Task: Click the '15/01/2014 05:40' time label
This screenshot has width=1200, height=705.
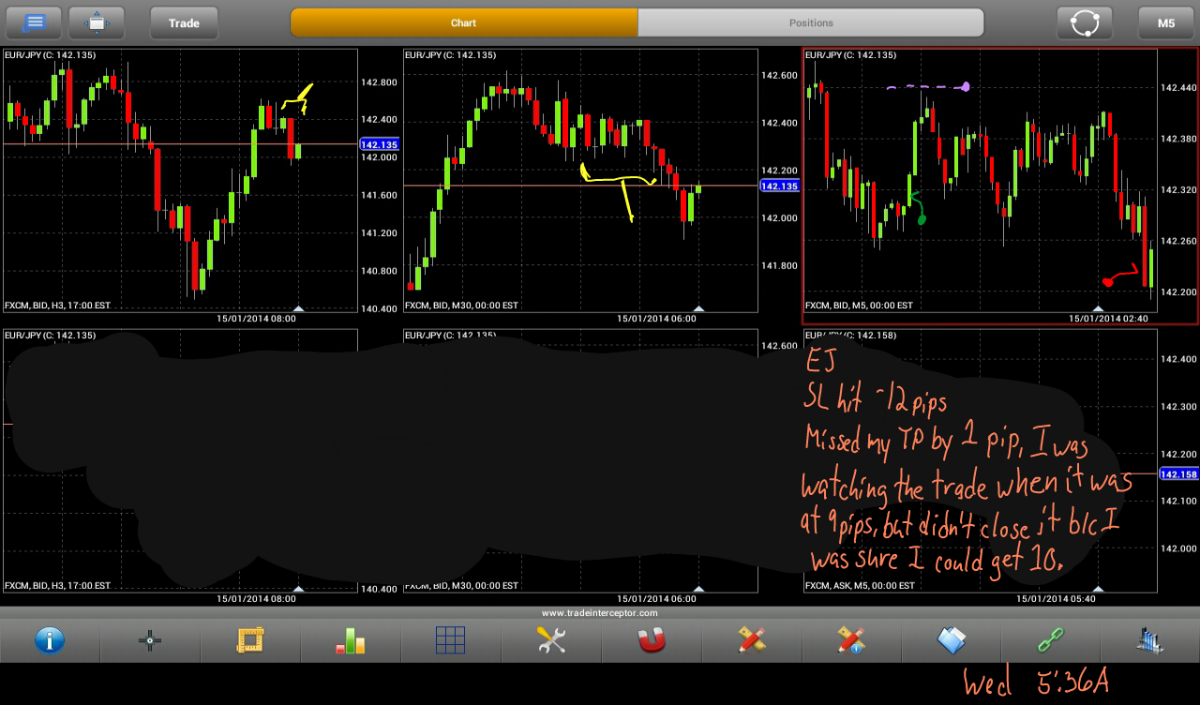Action: point(1054,598)
